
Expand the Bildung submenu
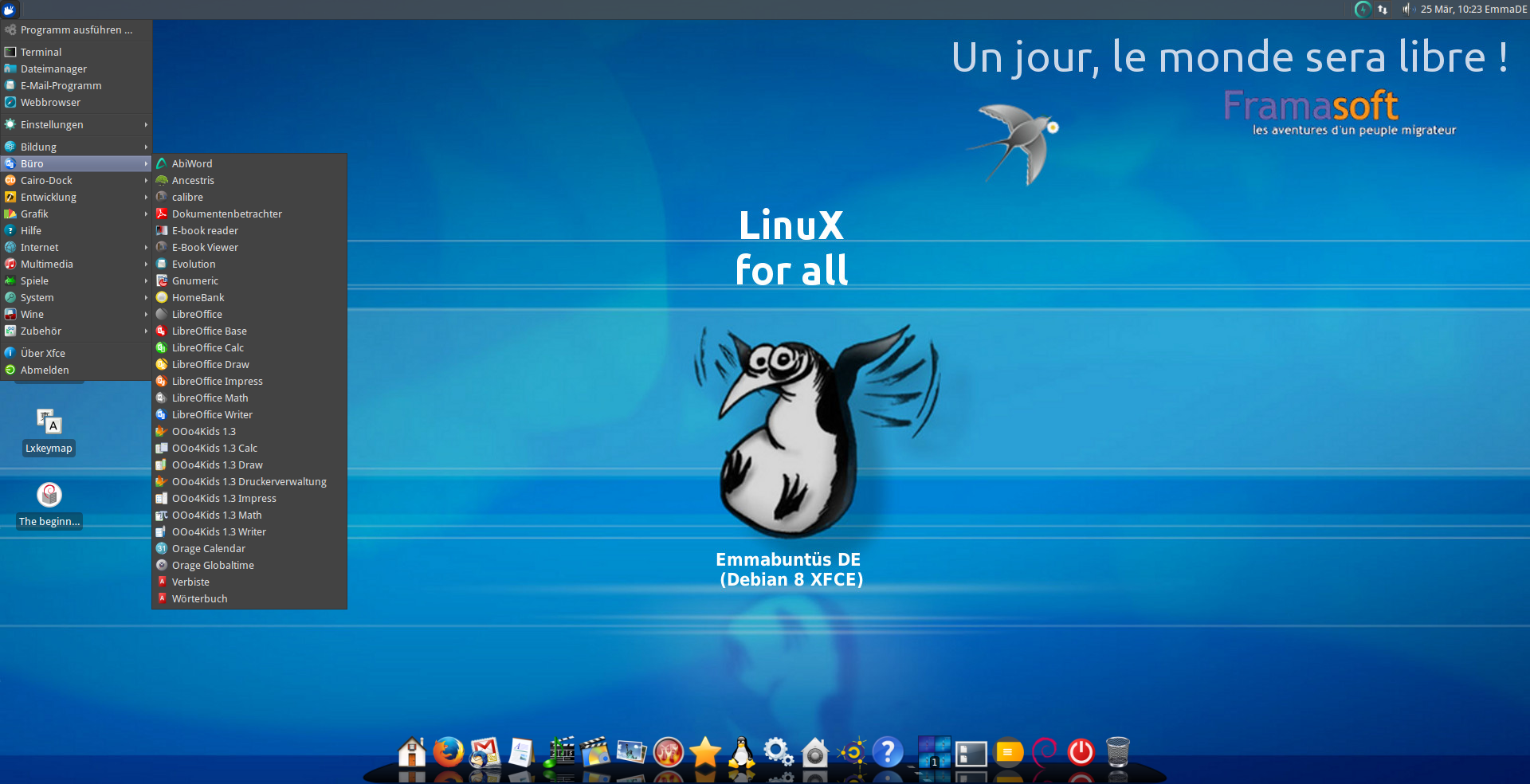(76, 147)
